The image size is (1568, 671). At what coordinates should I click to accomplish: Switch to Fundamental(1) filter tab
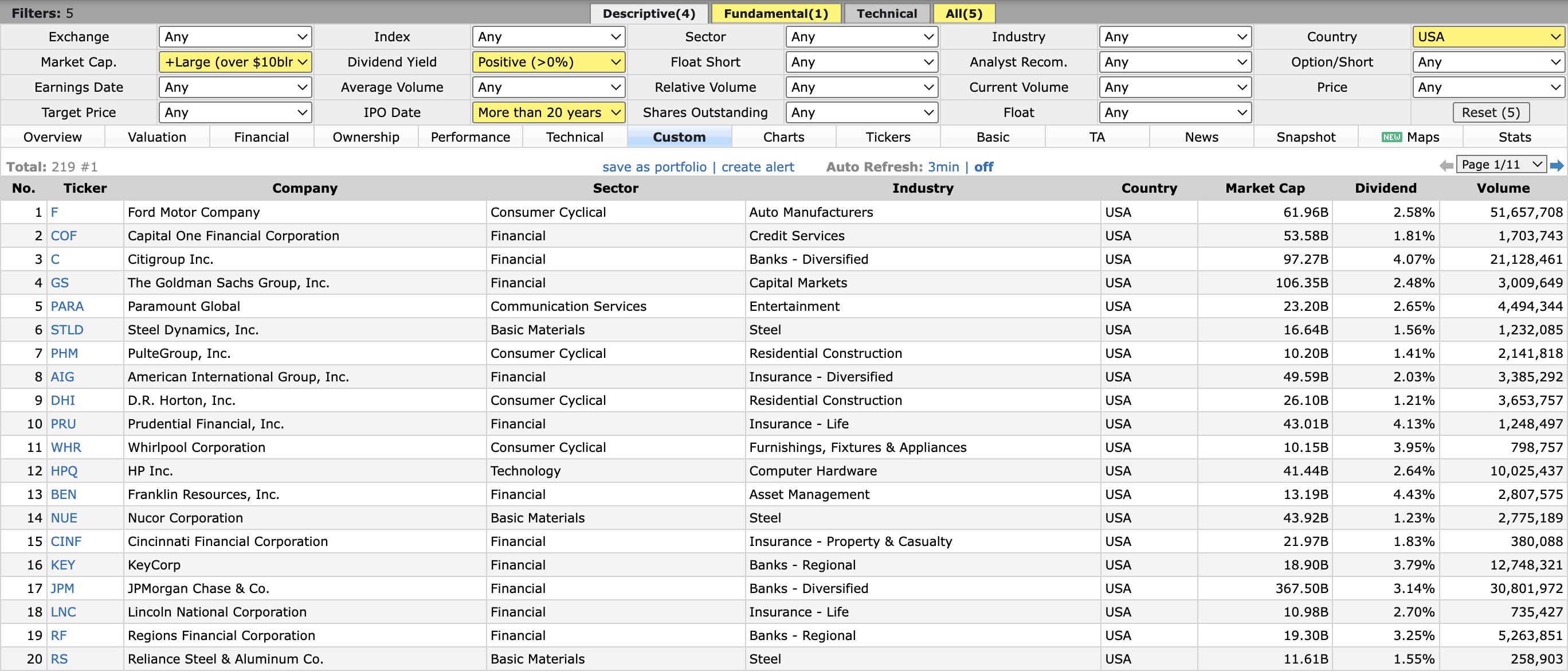click(776, 13)
